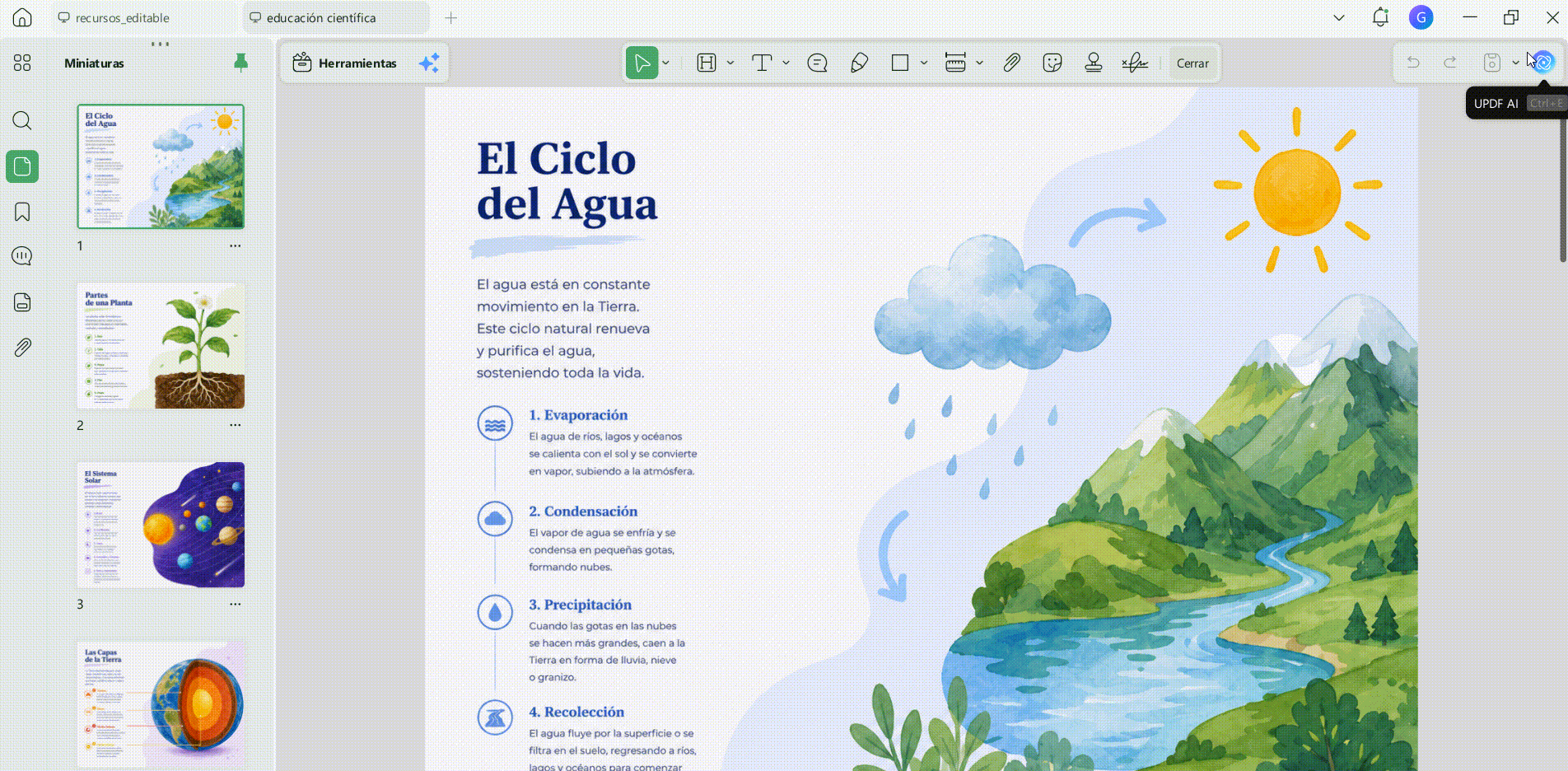Select page 1 thumbnail El Ciclo del Agua
This screenshot has height=771, width=1568.
[x=161, y=166]
